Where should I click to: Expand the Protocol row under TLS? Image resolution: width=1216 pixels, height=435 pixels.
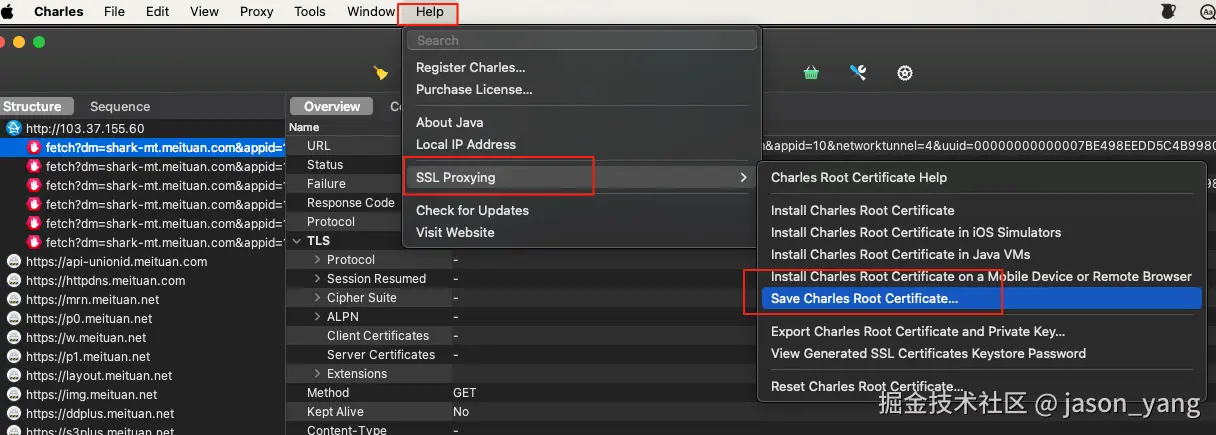pos(318,260)
